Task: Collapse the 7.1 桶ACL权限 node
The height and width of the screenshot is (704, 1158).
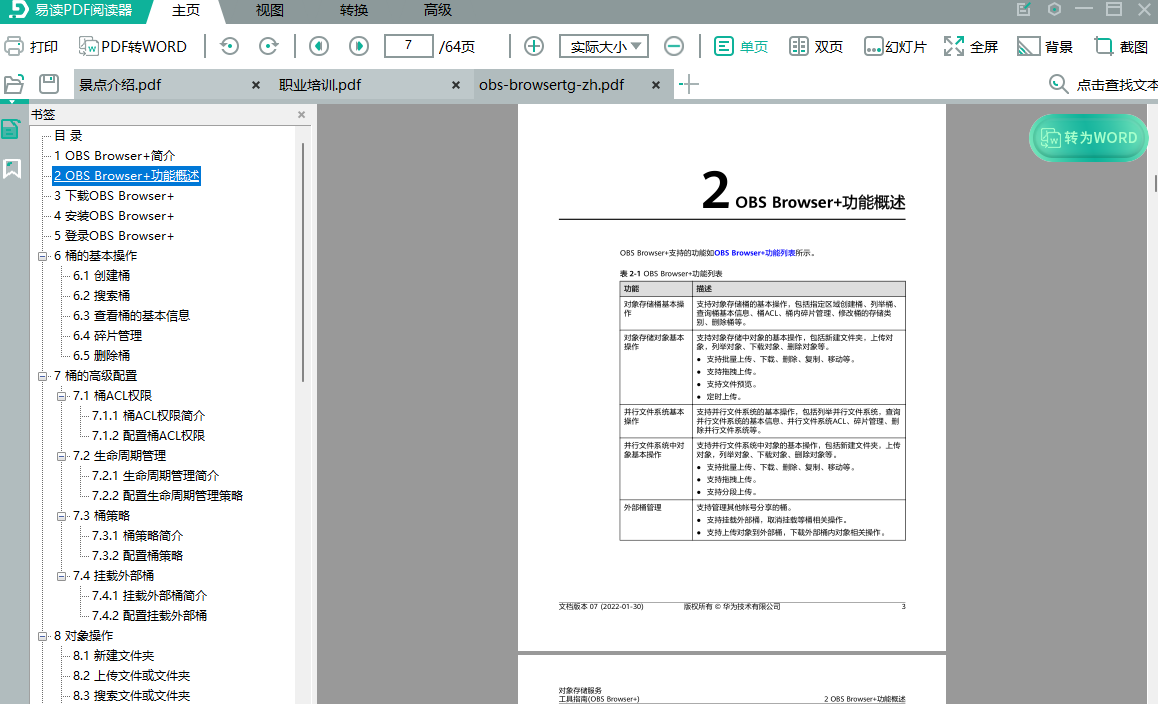Action: (62, 396)
